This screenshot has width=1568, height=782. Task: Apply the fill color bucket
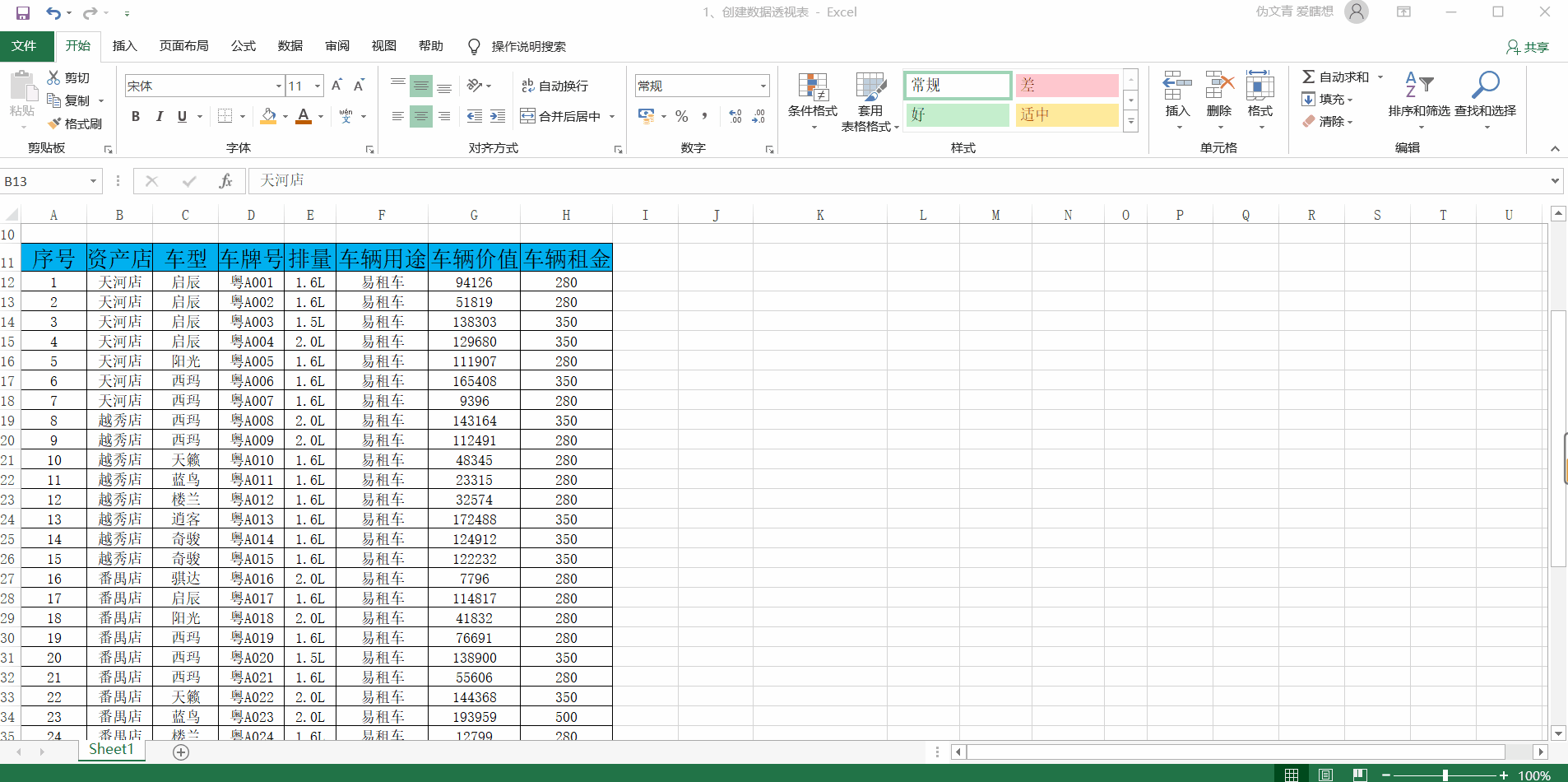point(268,116)
